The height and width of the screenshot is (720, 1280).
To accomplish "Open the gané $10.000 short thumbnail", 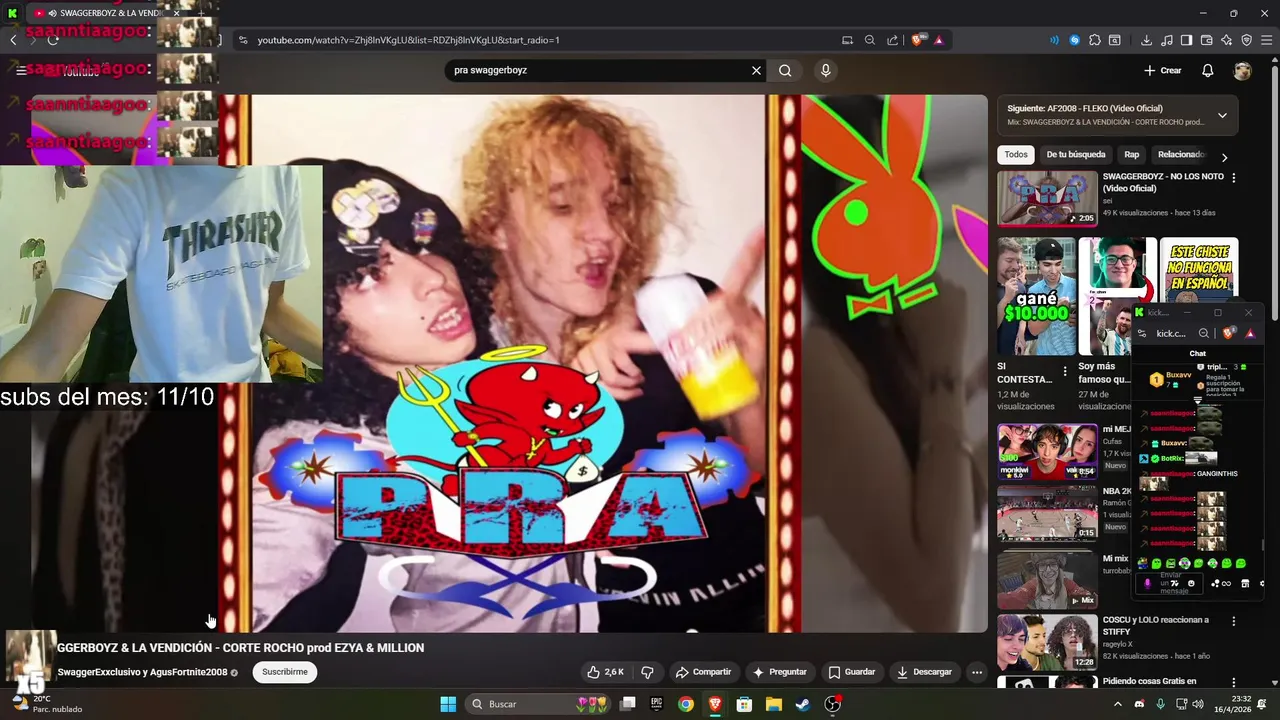I will 1036,296.
